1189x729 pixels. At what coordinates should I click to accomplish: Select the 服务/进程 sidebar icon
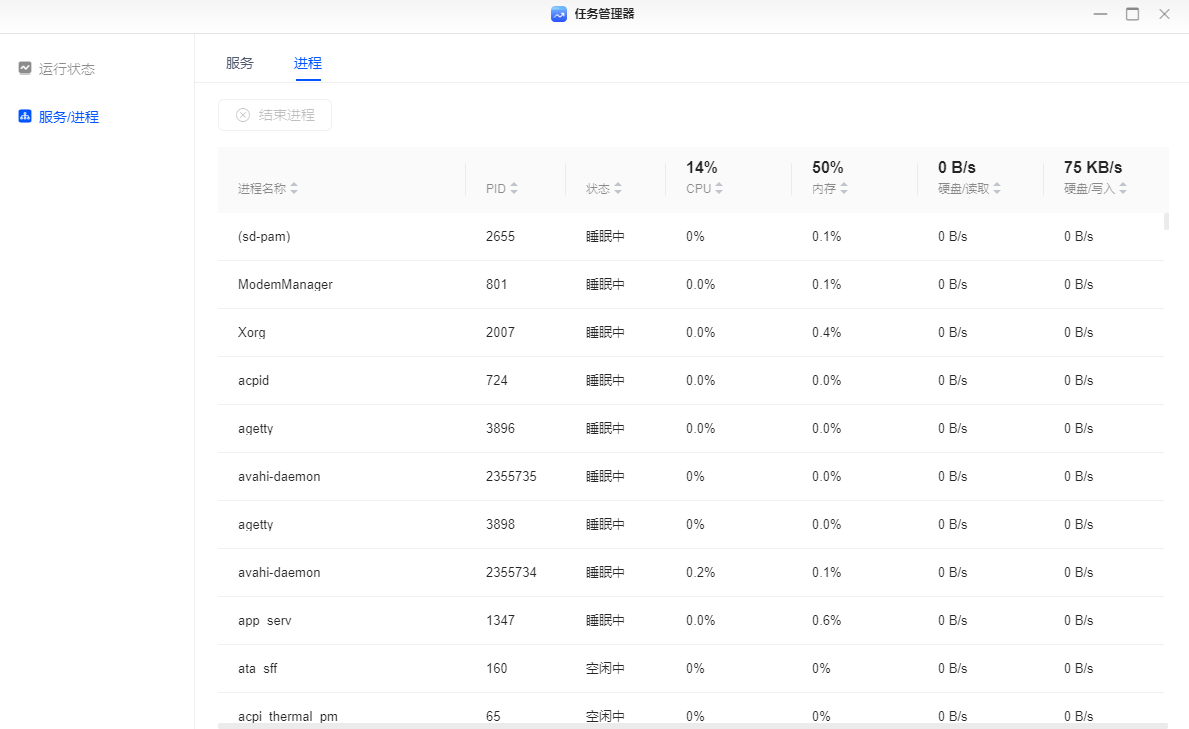point(25,116)
